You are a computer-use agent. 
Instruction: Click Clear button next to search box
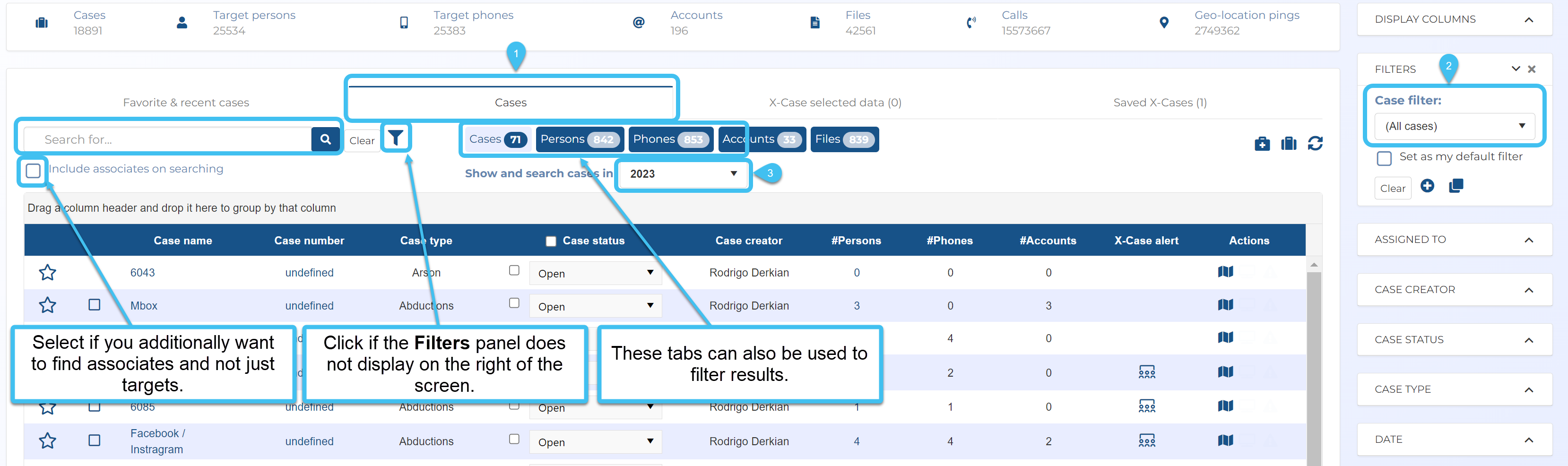362,140
